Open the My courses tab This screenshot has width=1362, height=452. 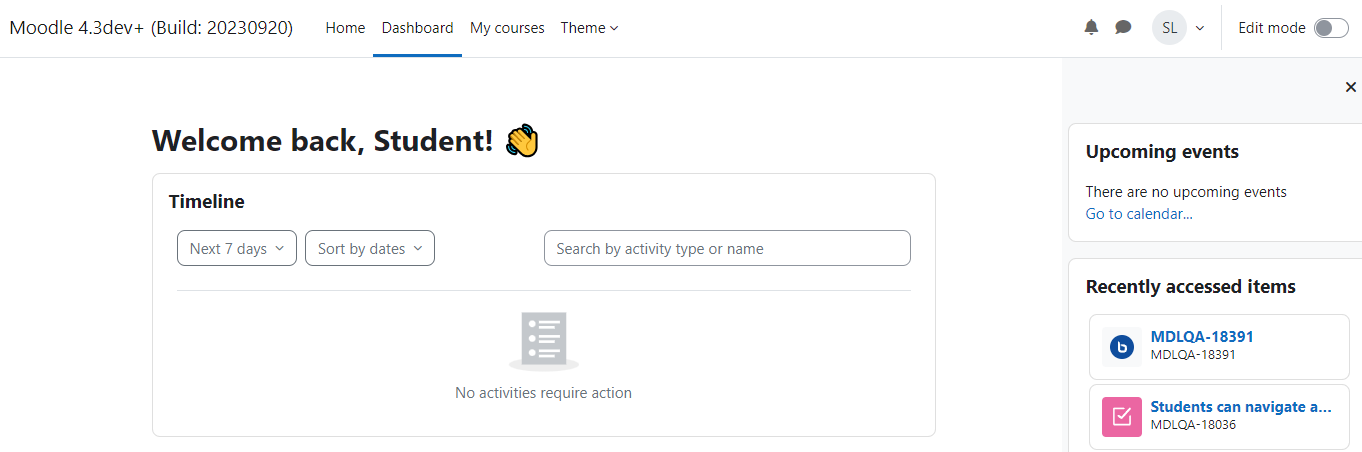507,28
